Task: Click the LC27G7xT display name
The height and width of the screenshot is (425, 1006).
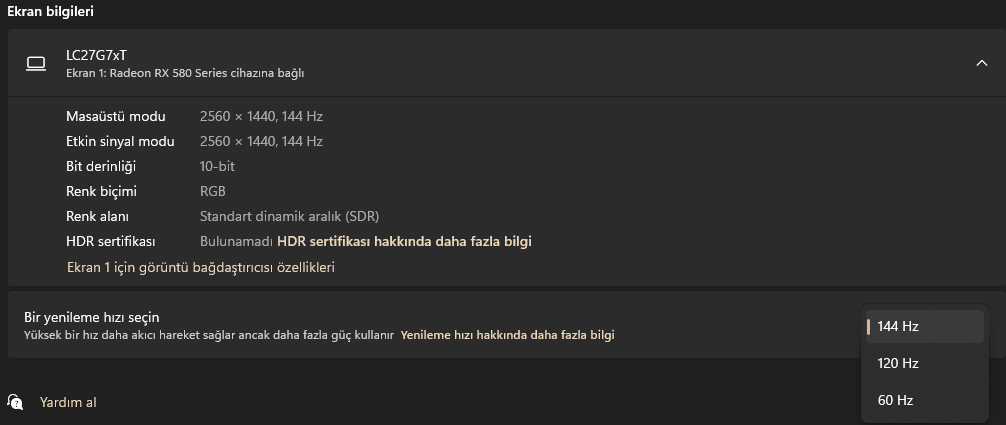Action: (96, 55)
